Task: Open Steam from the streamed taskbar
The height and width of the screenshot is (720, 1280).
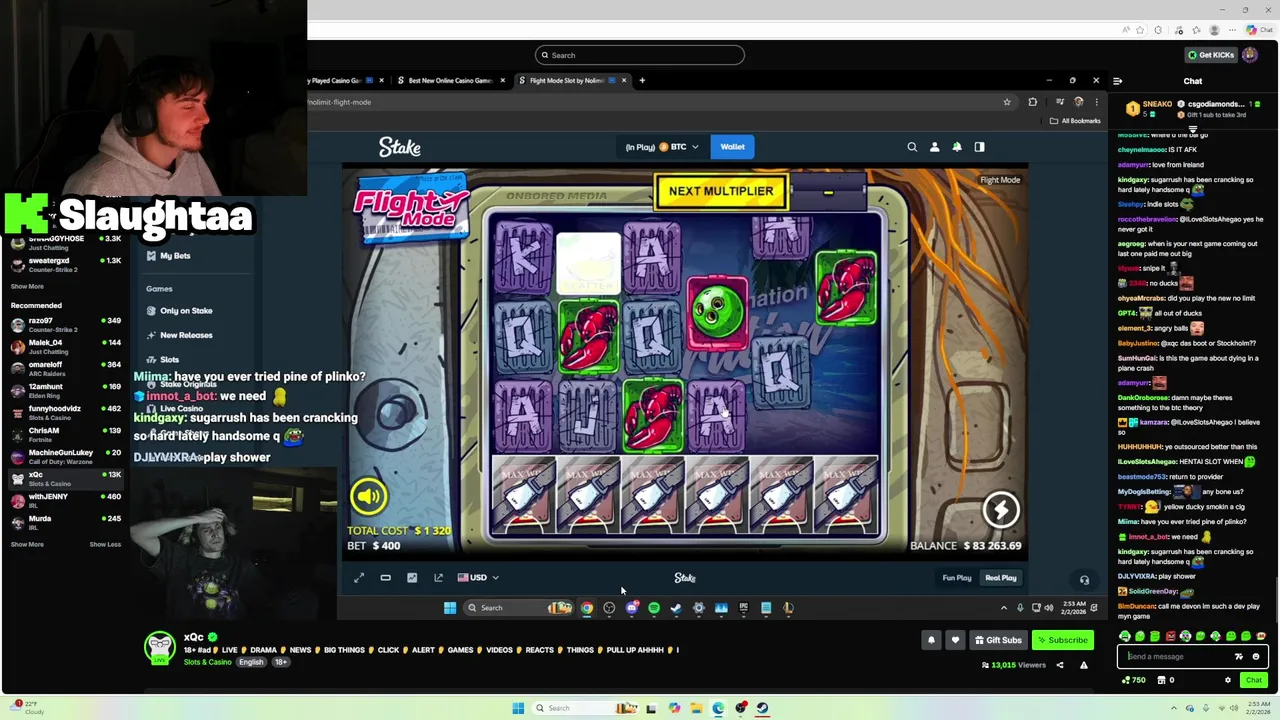Action: click(x=676, y=608)
